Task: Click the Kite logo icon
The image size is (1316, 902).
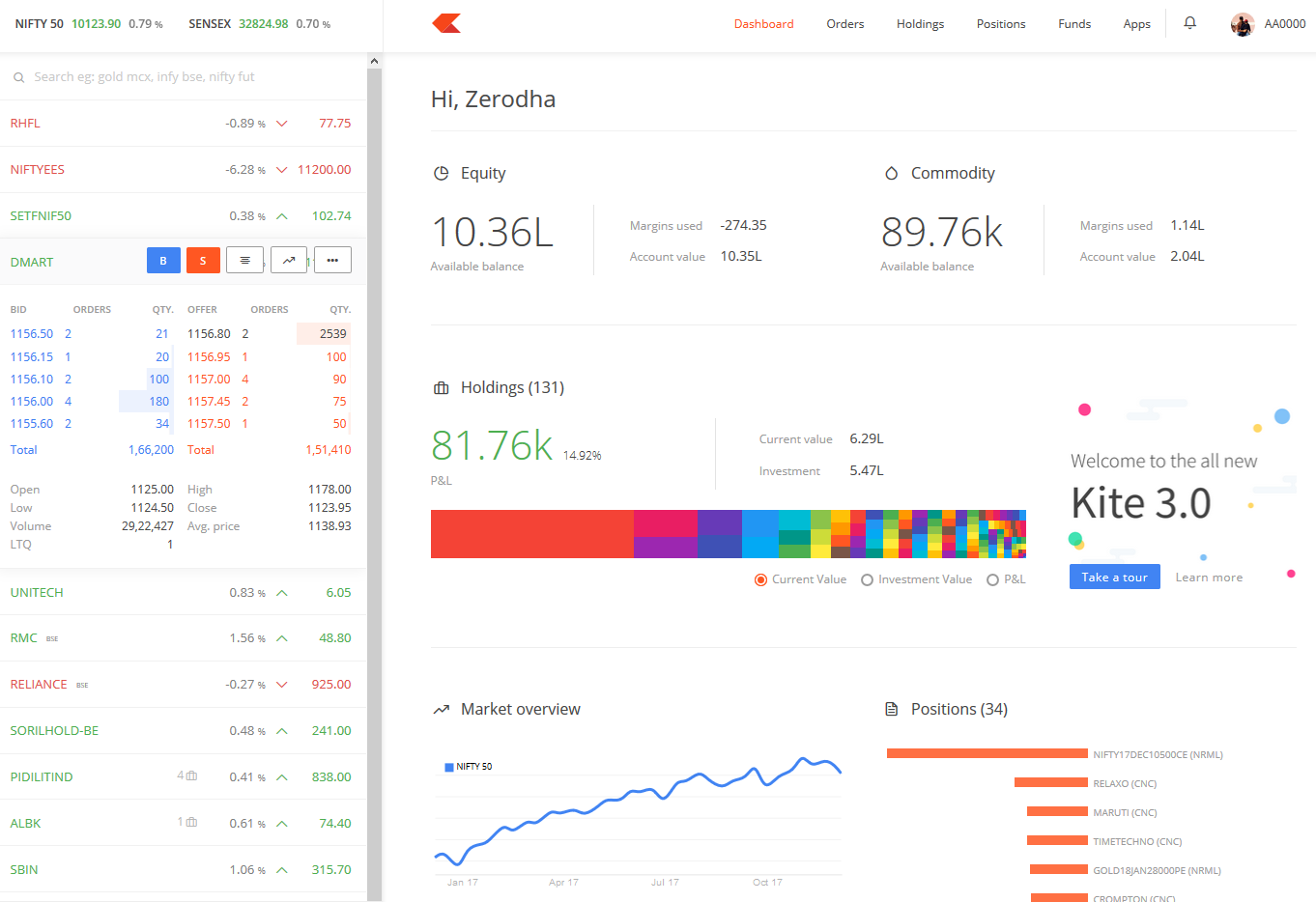Action: click(x=446, y=23)
